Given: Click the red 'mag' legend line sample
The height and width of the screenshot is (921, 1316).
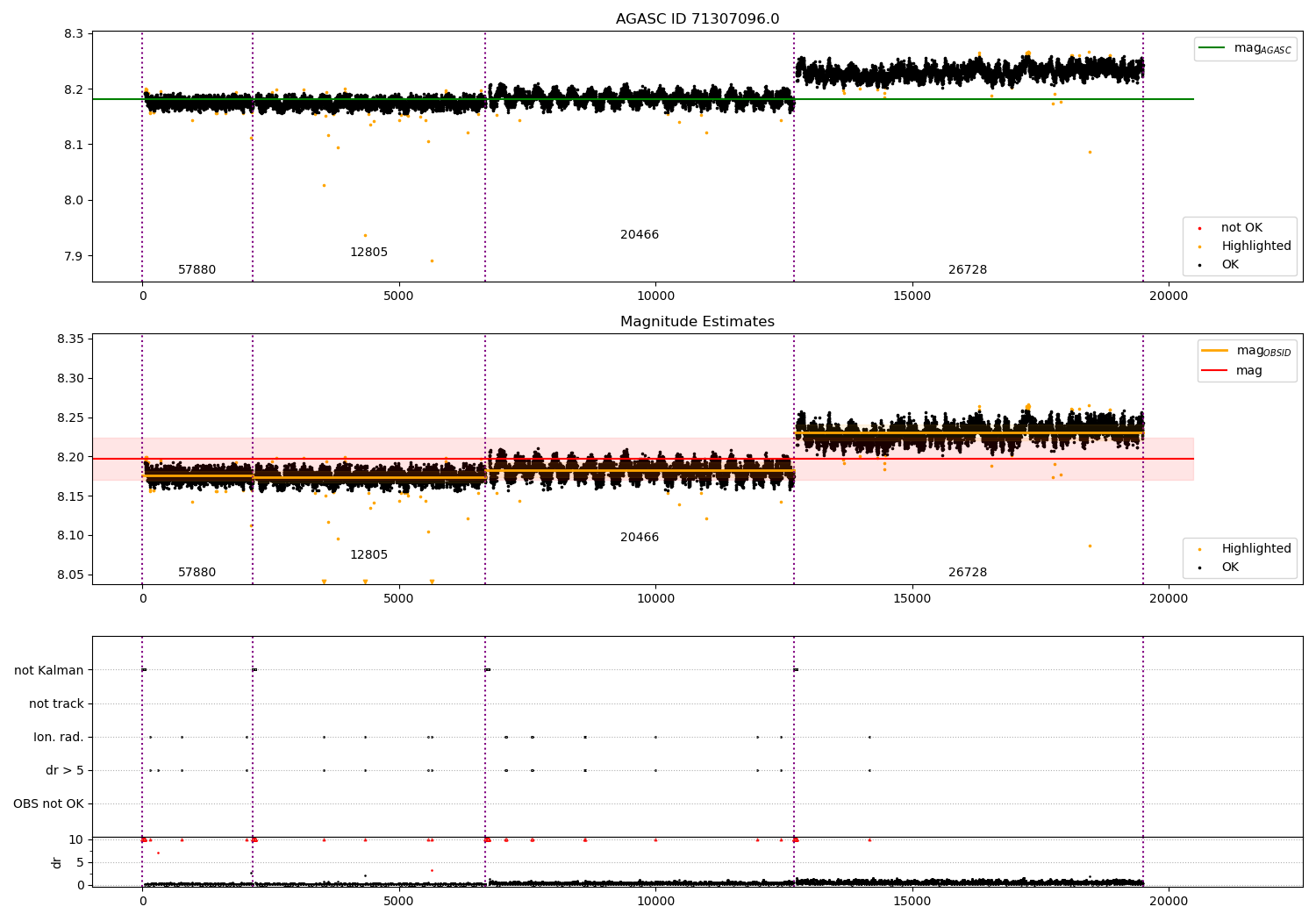Looking at the screenshot, I should (1214, 371).
